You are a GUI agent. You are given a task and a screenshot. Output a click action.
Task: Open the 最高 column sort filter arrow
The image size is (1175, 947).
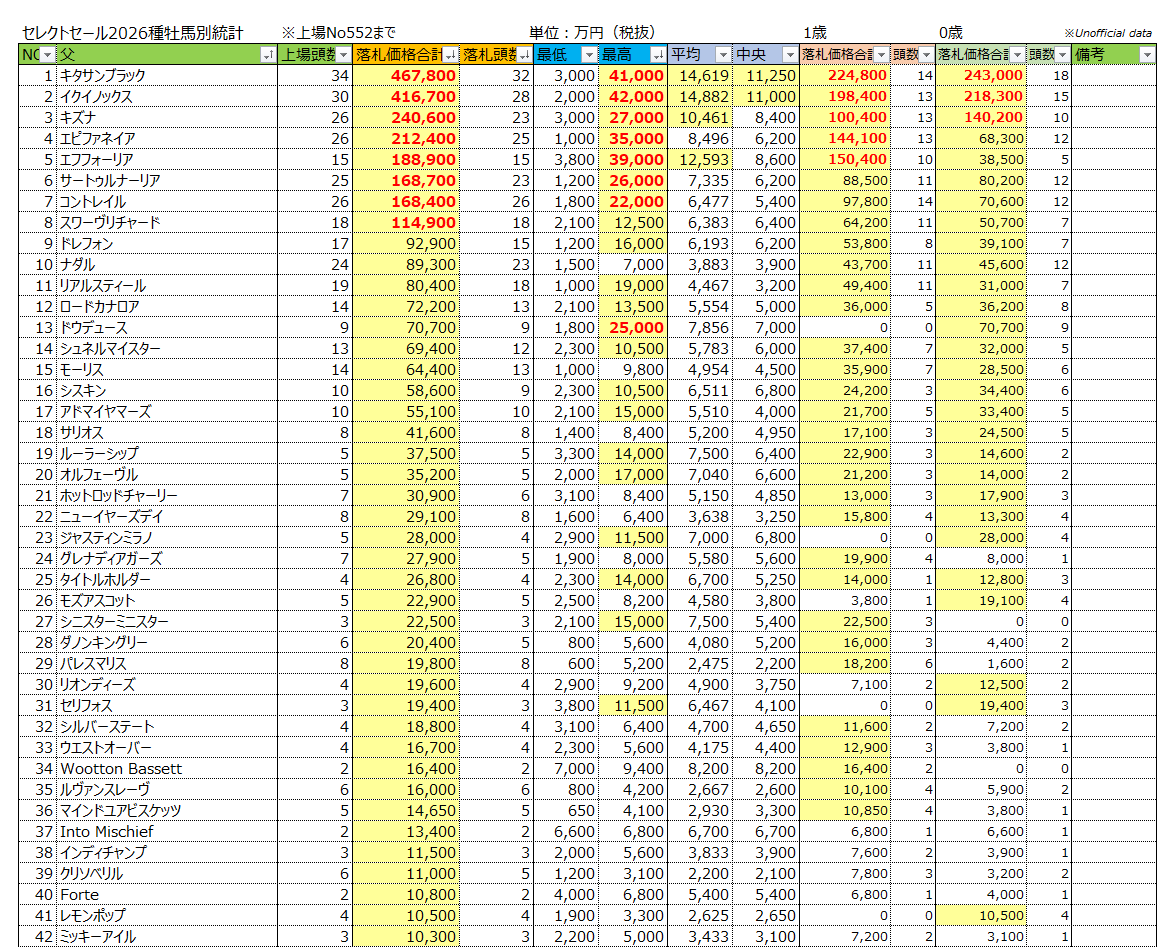coord(657,55)
